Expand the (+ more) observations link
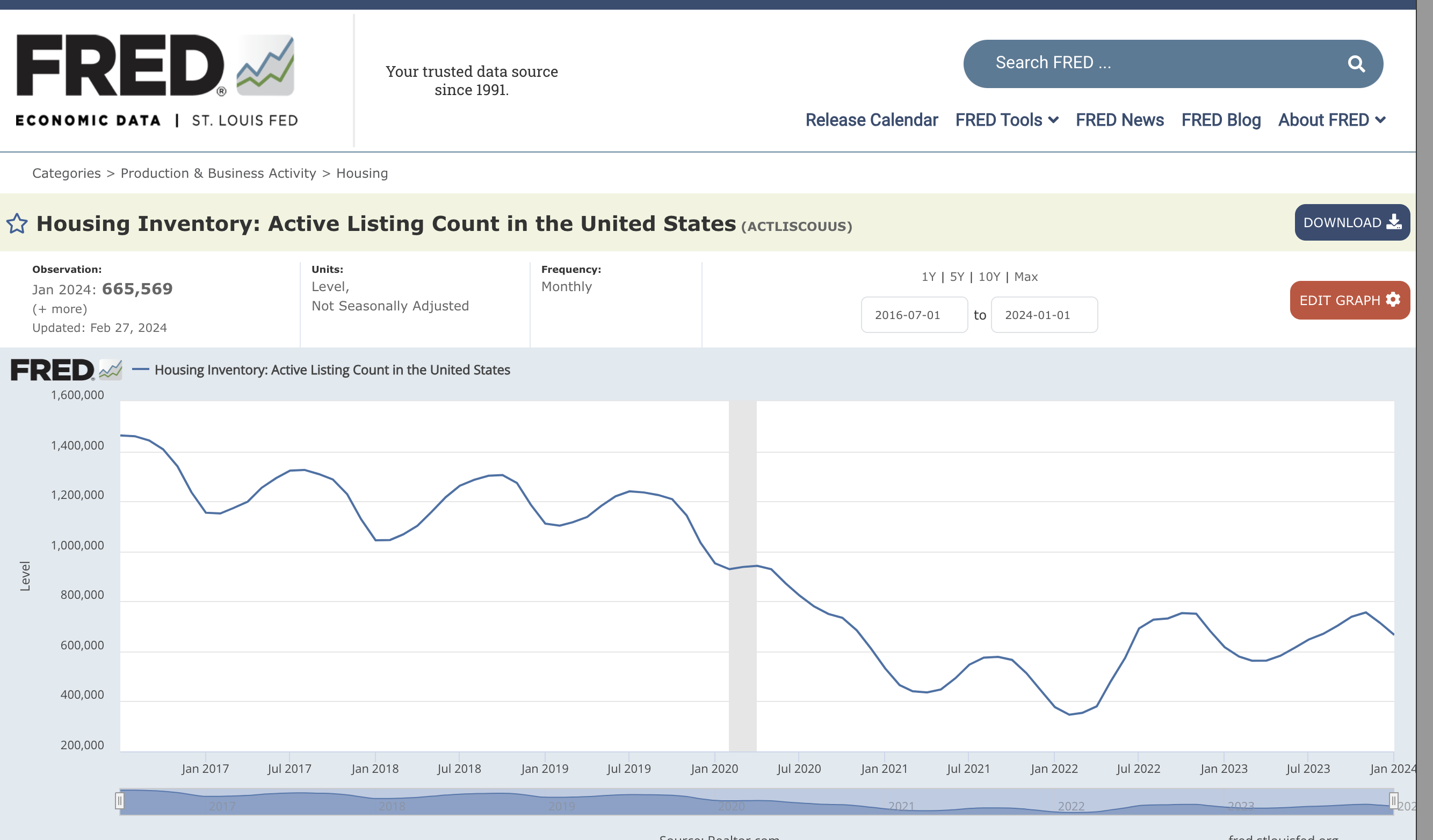1433x840 pixels. (60, 309)
